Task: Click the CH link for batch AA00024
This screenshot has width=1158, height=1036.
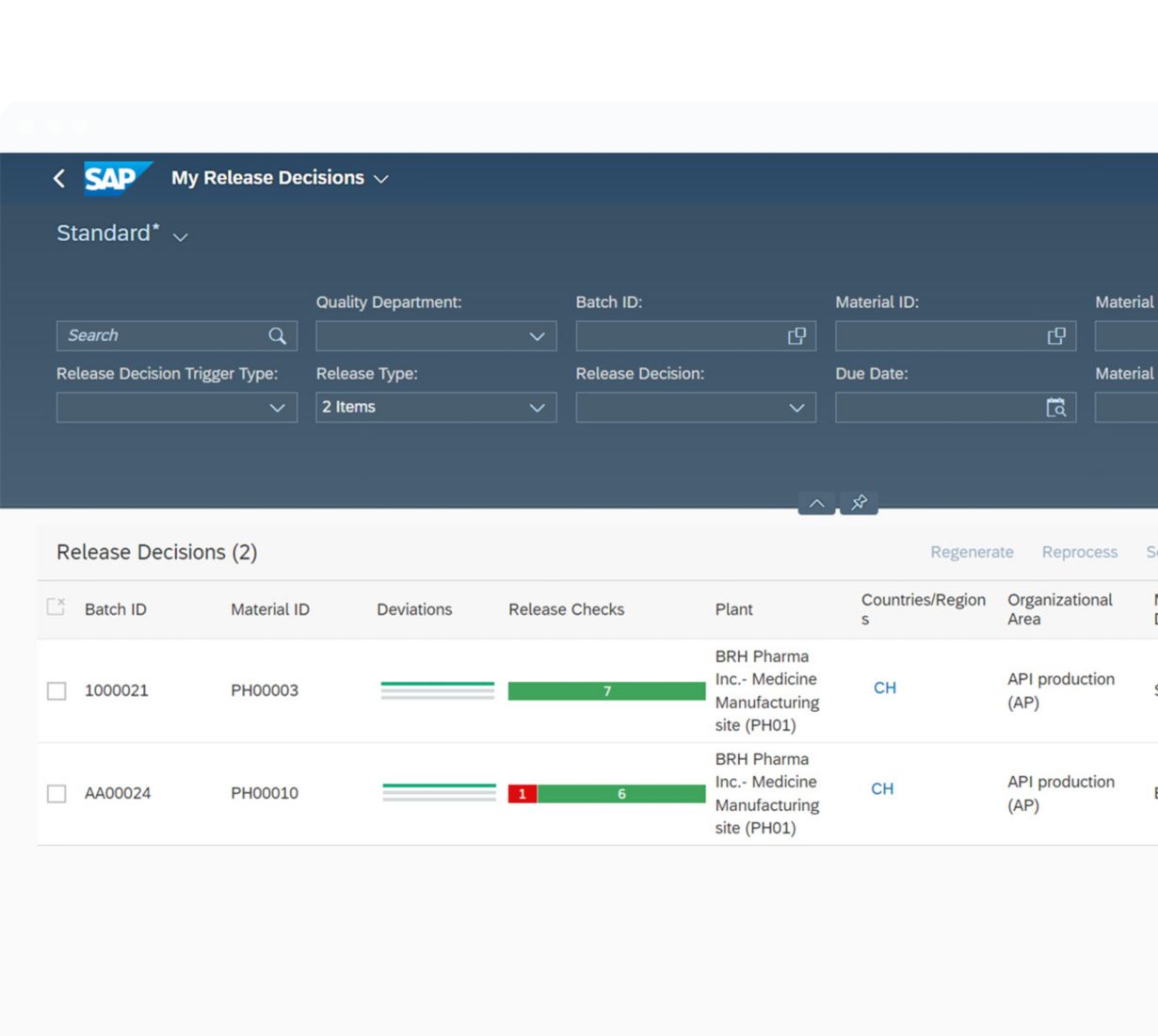Action: pos(882,789)
